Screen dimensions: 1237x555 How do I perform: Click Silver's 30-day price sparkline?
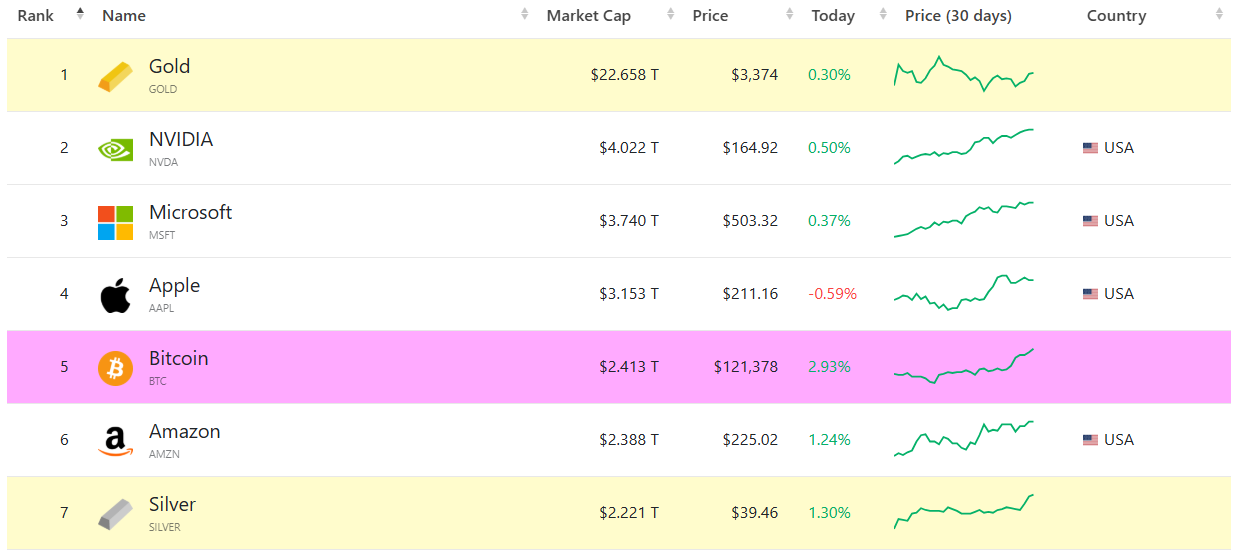(964, 510)
